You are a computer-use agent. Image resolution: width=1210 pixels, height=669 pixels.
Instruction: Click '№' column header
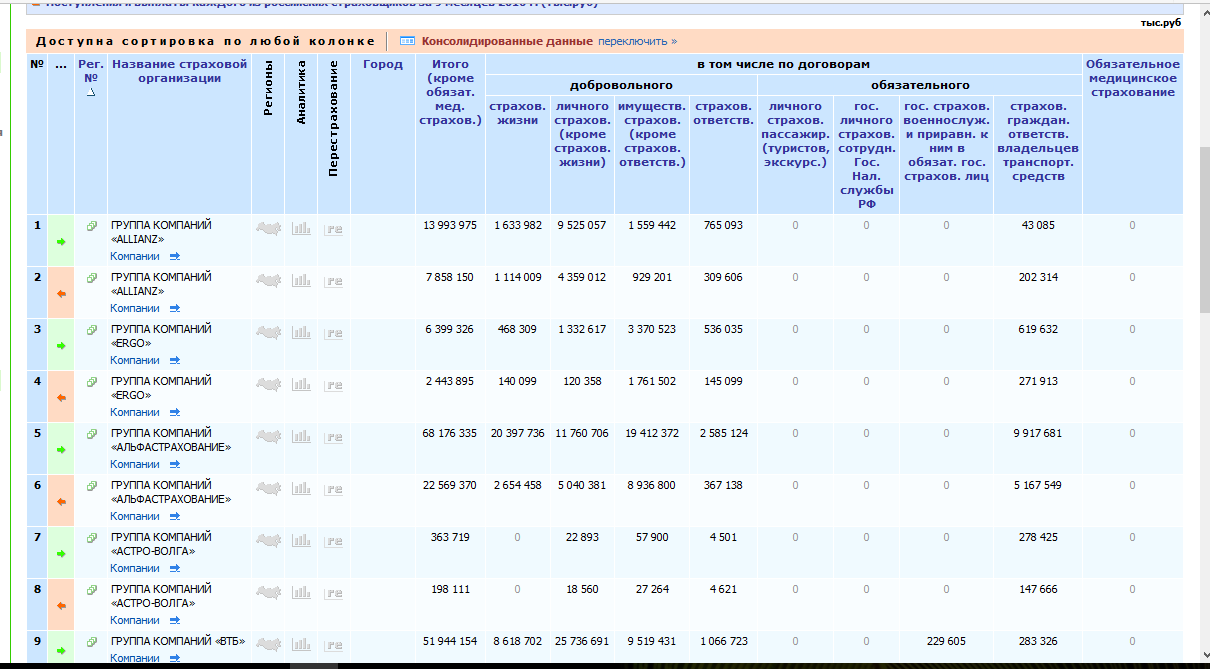(x=37, y=64)
